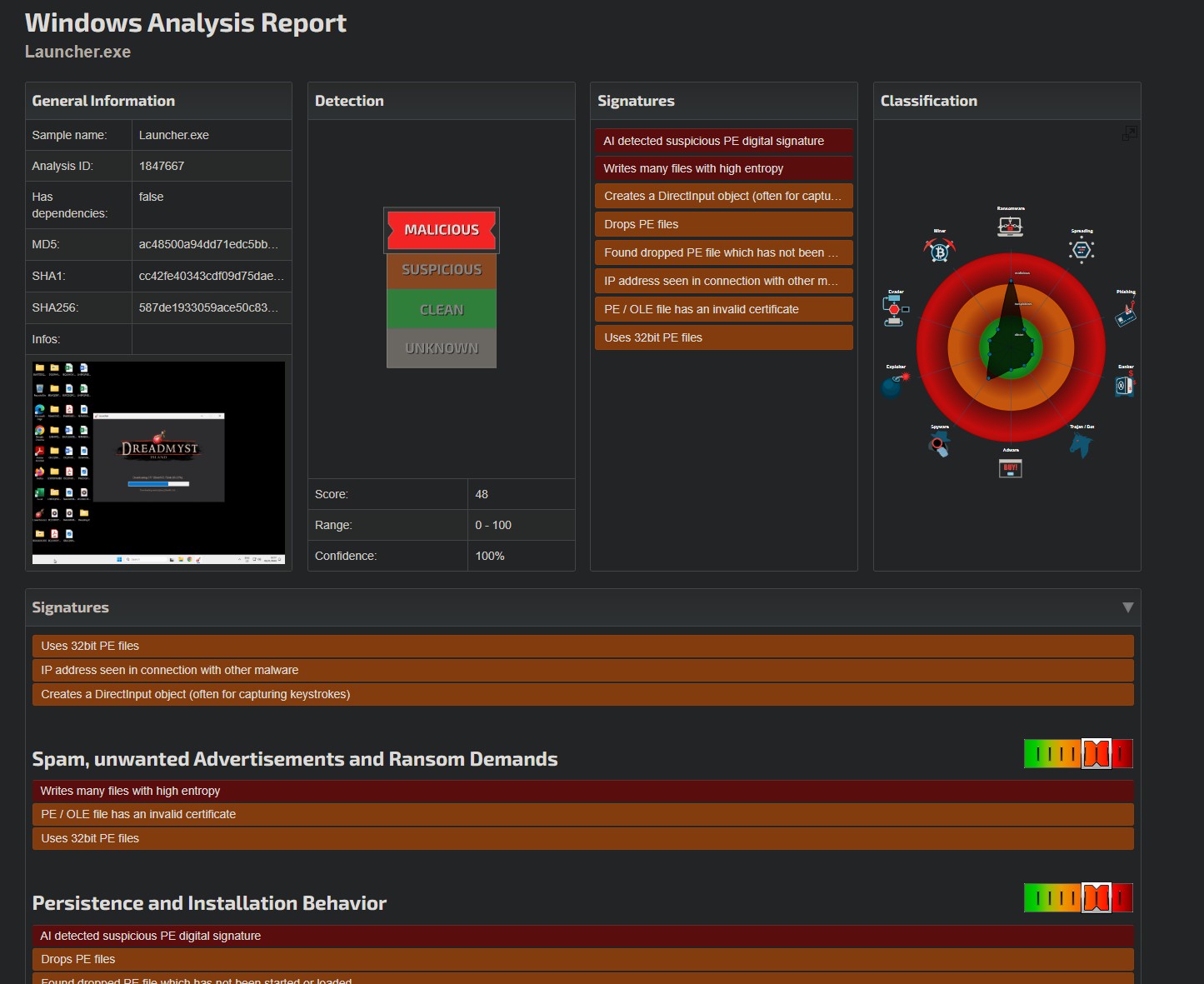Enlarge the Classification chart via expand icon
1204x984 pixels.
1129,133
